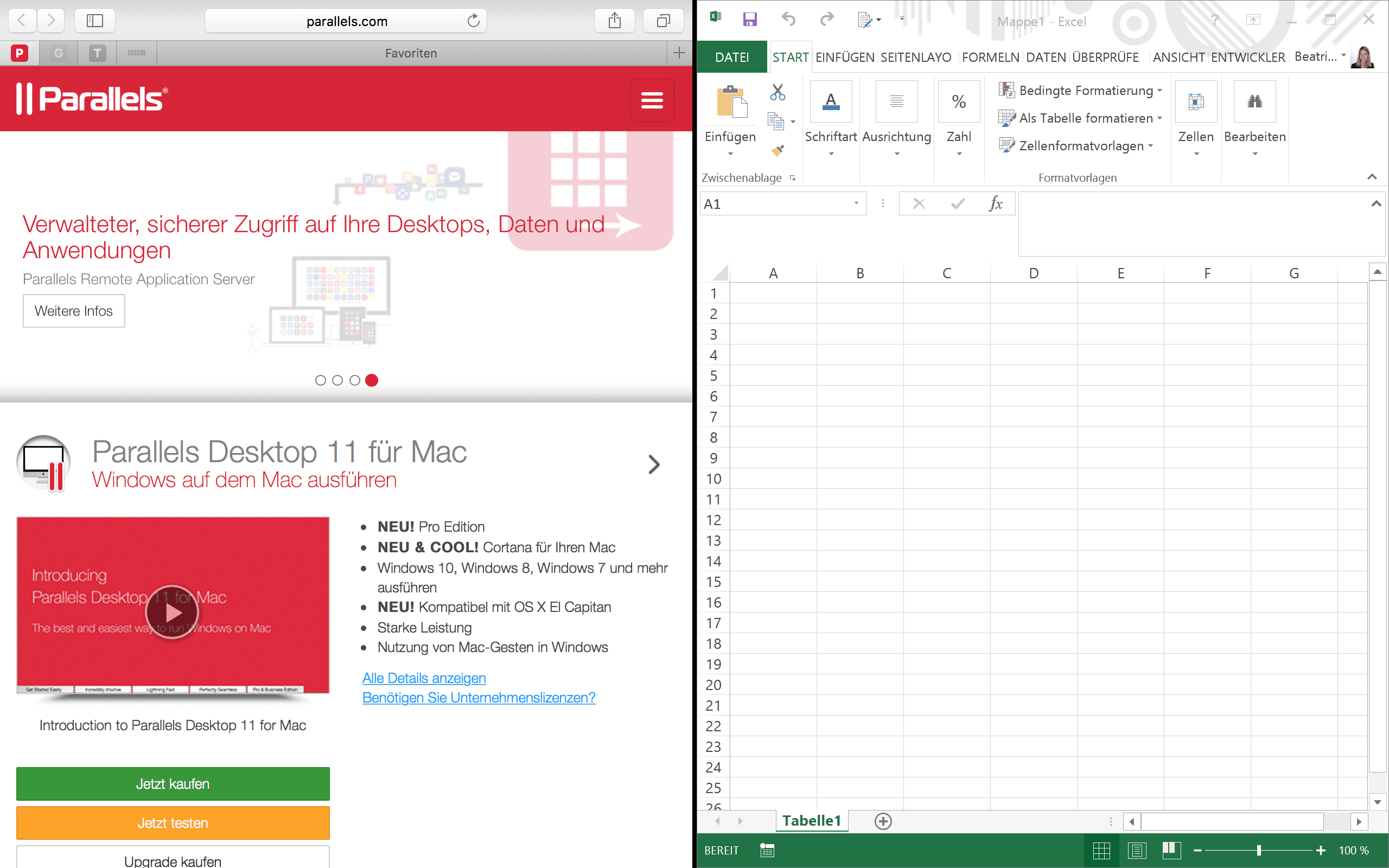The image size is (1389, 868).
Task: Switch to Page Break Preview
Action: tap(1171, 850)
